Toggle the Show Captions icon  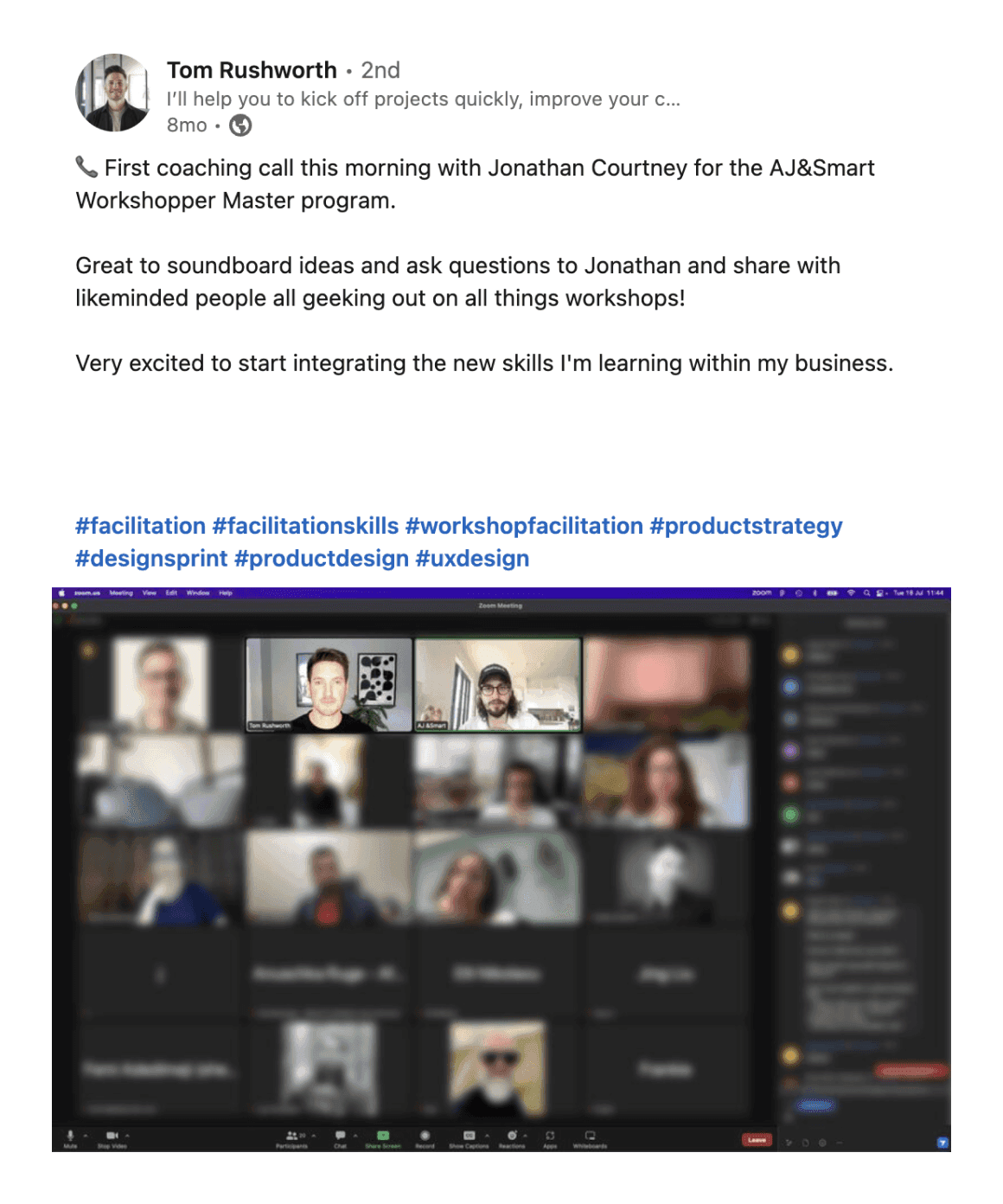click(469, 1135)
